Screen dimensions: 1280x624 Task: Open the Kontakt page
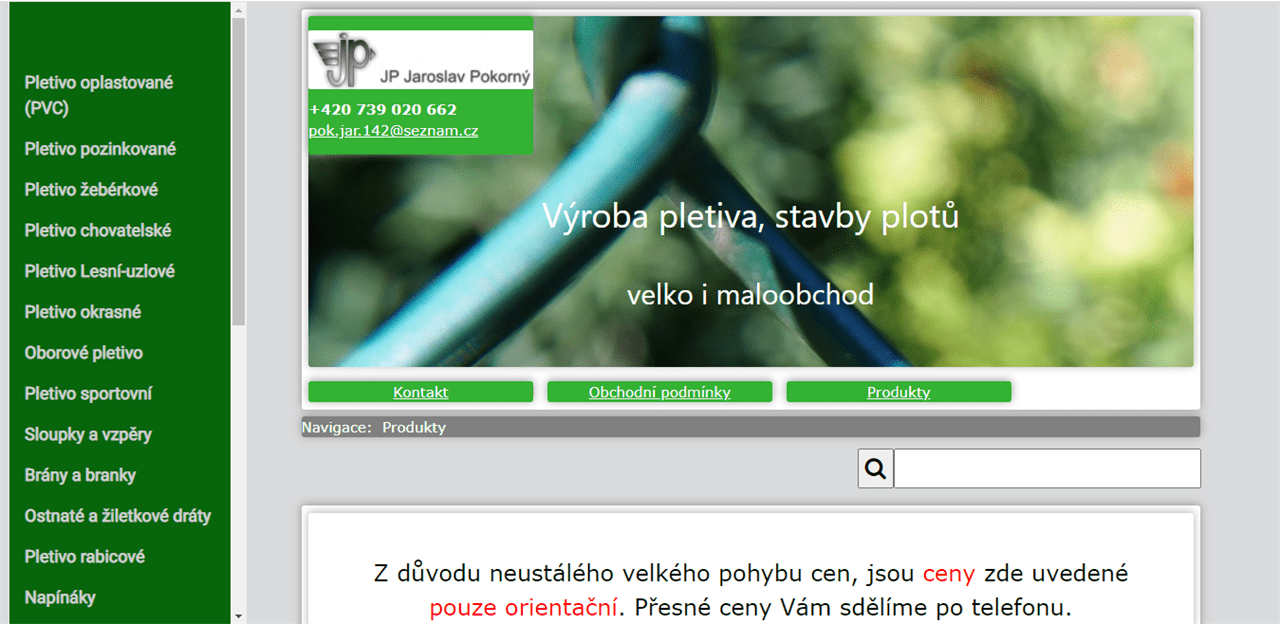coord(420,392)
